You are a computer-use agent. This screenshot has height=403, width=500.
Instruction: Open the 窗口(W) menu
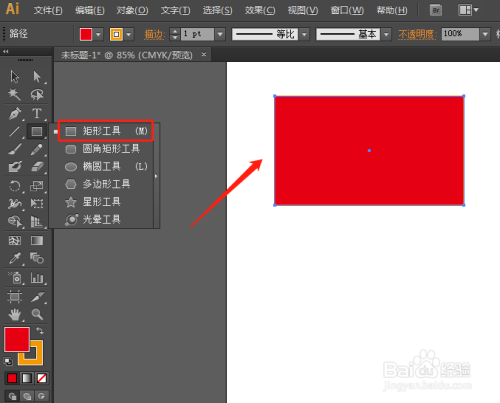[347, 10]
